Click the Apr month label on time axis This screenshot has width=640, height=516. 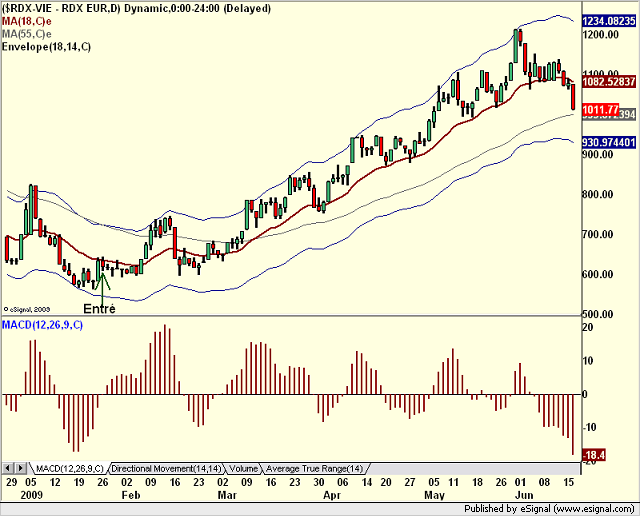pyautogui.click(x=332, y=495)
